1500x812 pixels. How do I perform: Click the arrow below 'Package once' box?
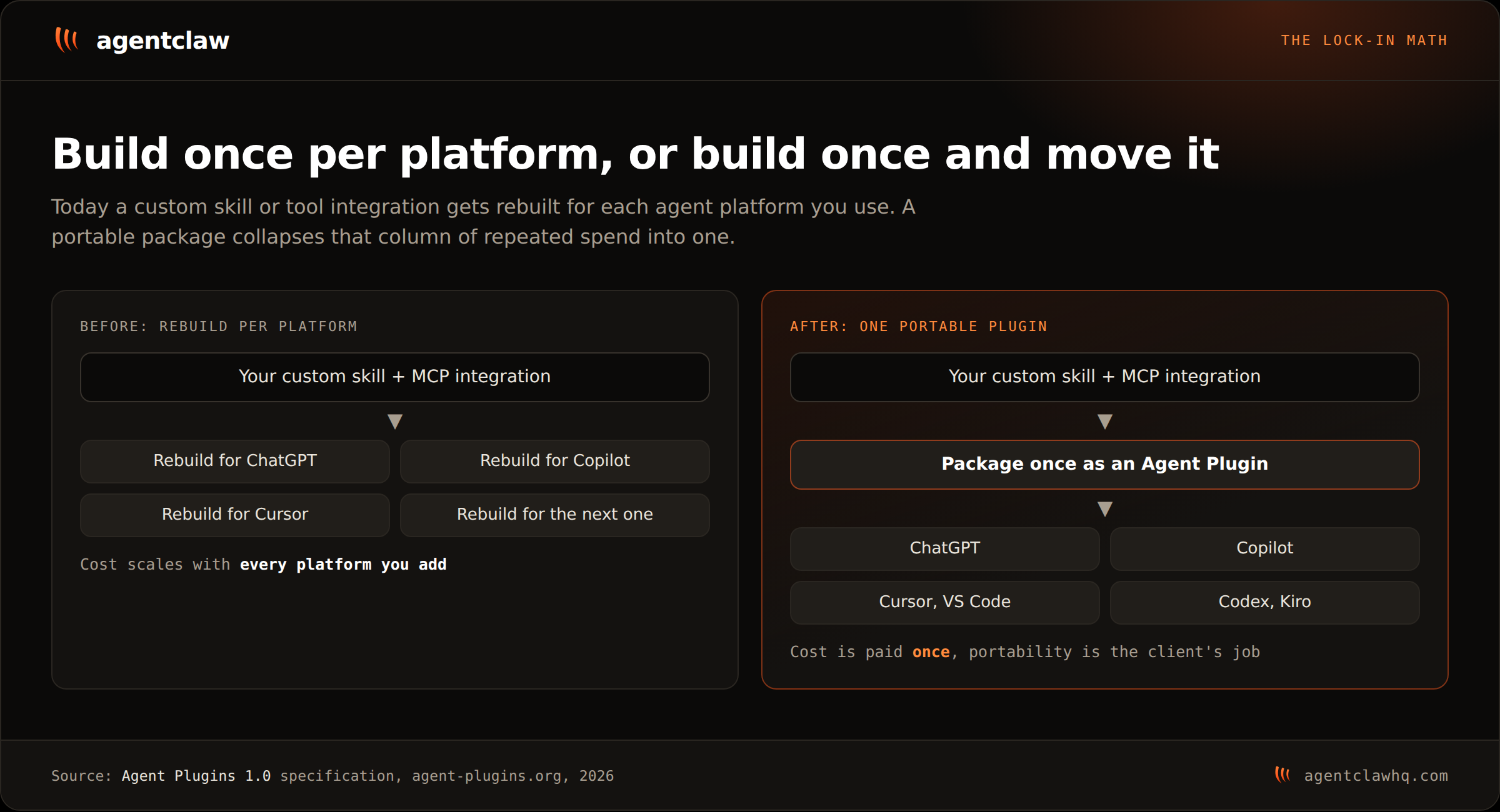pyautogui.click(x=1105, y=509)
